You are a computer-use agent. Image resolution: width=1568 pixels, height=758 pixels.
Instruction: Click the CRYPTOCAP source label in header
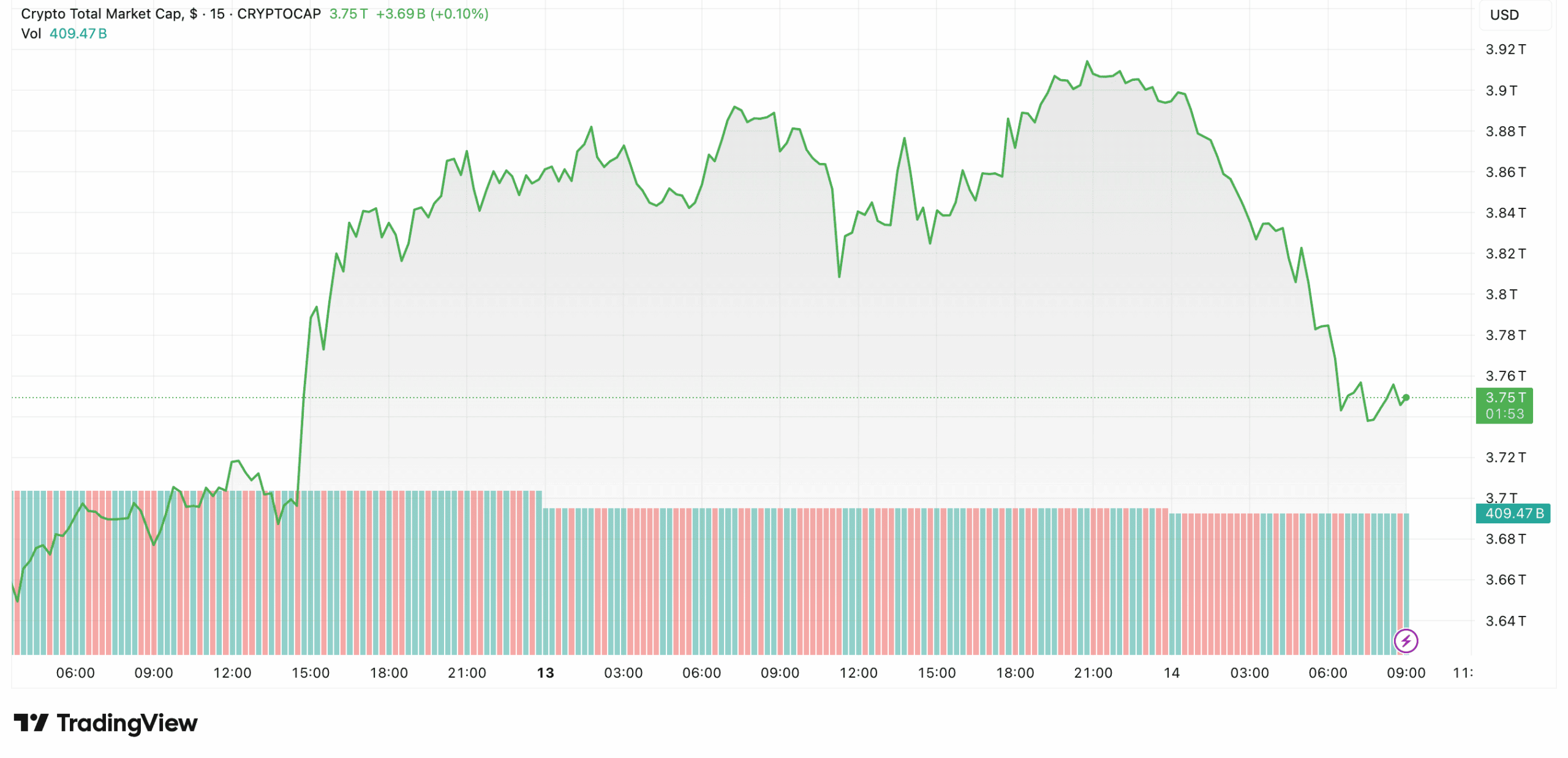(279, 13)
